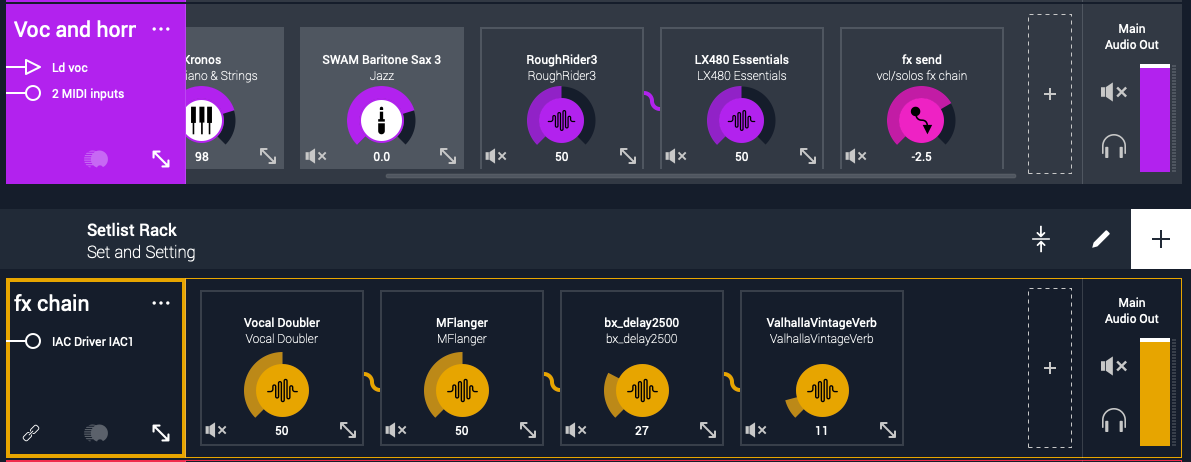The image size is (1191, 462).
Task: Open the ValhallaVintageVerb plugin icon
Action: [822, 391]
